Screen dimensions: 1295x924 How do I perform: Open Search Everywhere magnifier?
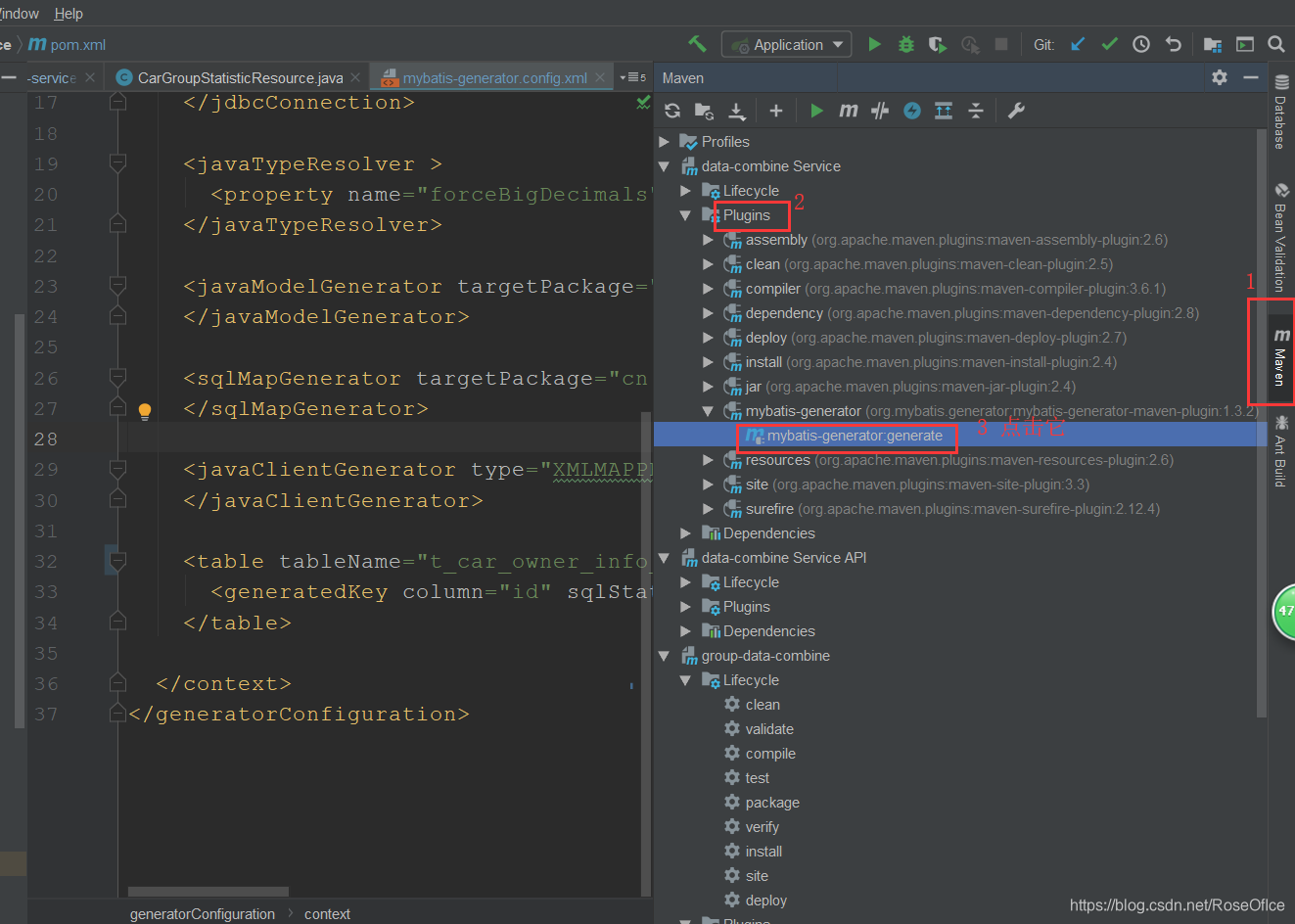tap(1276, 44)
